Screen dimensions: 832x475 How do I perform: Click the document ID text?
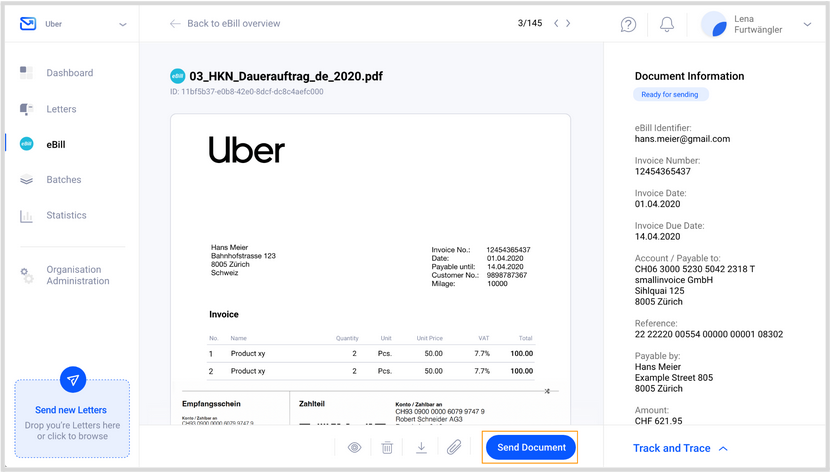point(247,92)
